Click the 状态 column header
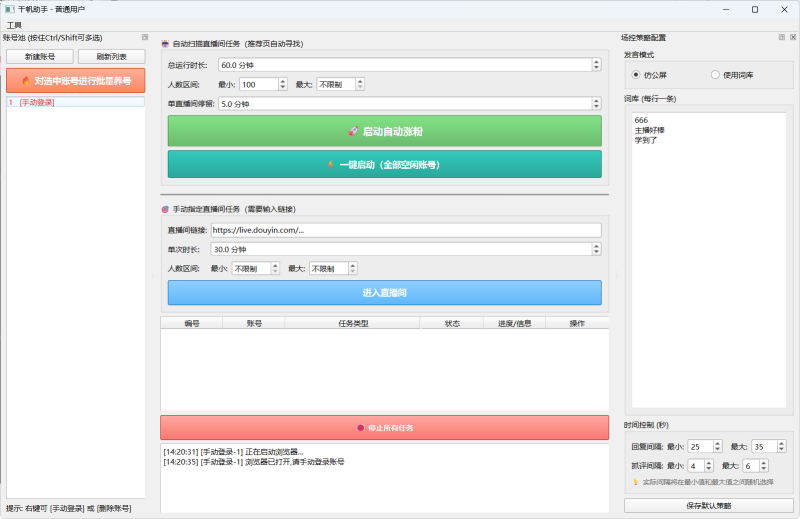The height and width of the screenshot is (519, 800). coord(452,323)
